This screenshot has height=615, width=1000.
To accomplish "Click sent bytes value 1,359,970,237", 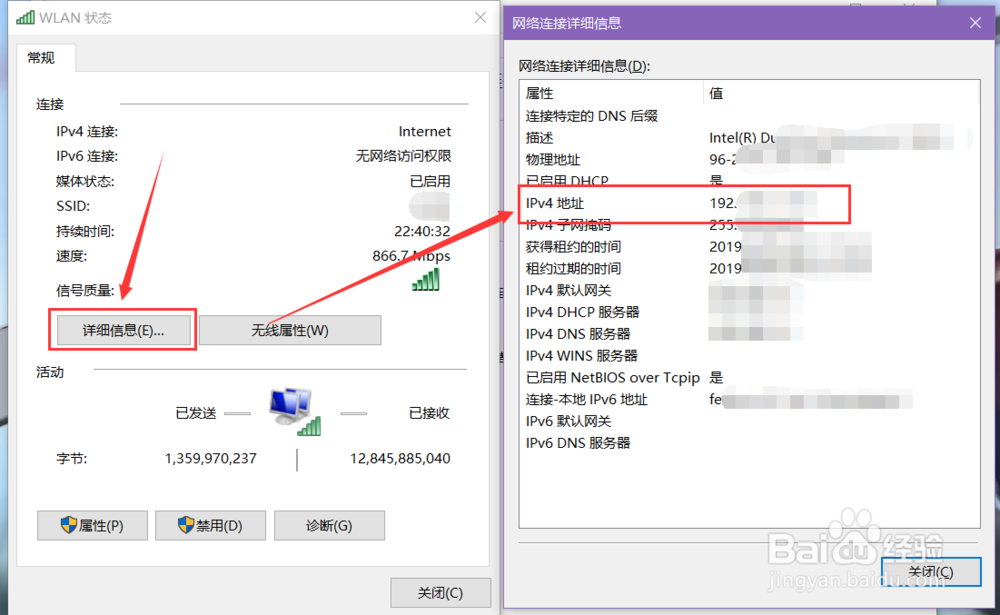I will [210, 458].
